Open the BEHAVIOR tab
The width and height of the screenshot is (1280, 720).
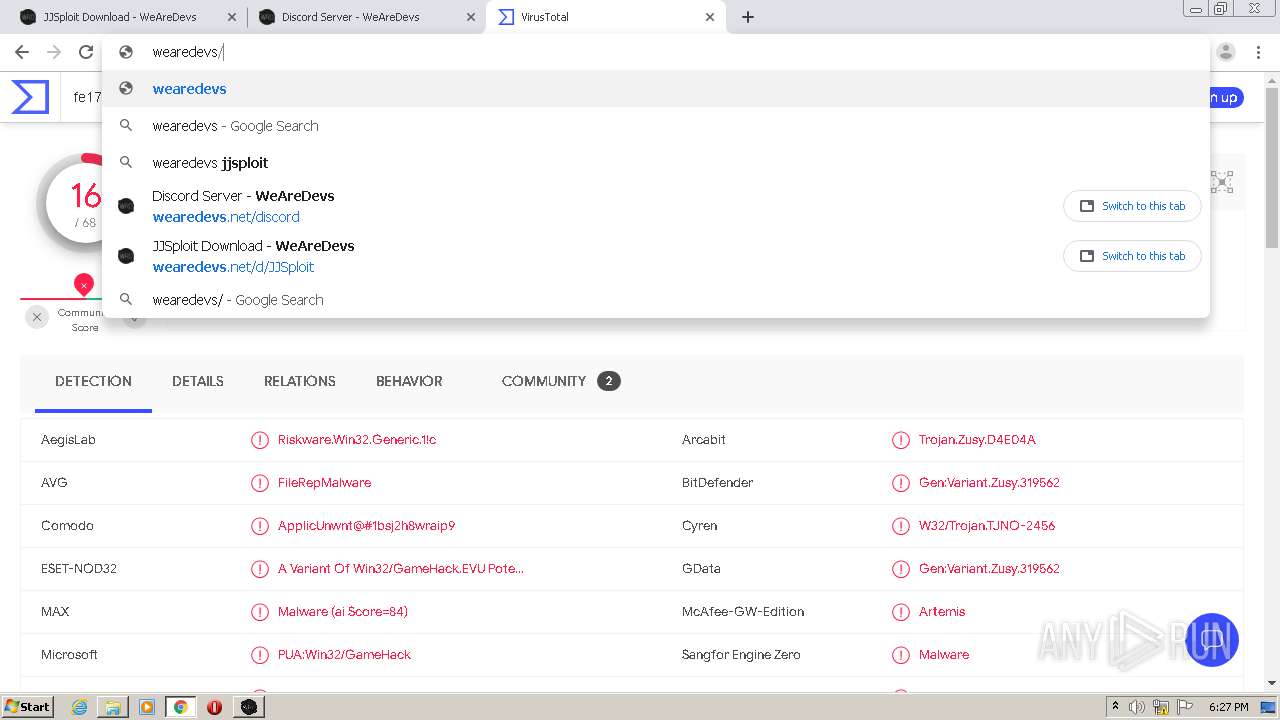click(x=409, y=381)
